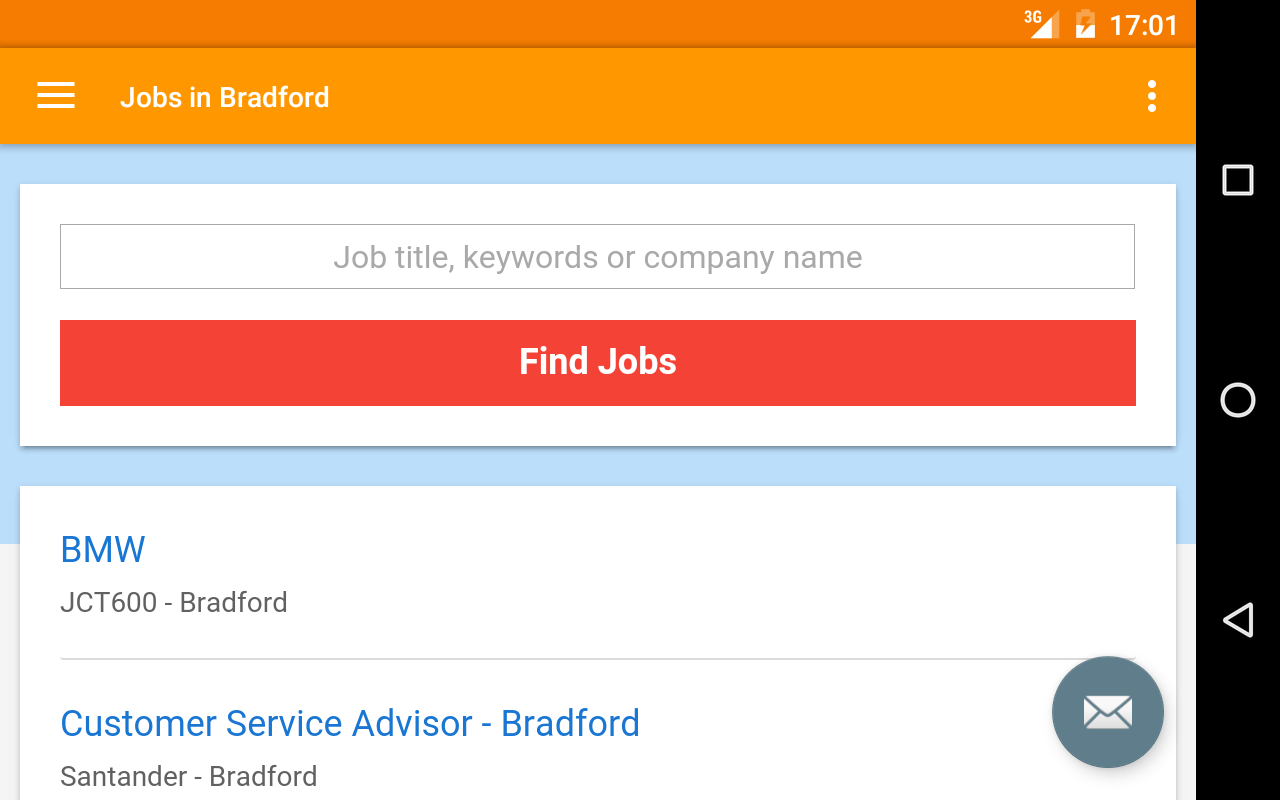The height and width of the screenshot is (800, 1280).
Task: Tap the Jobs in Bradford title
Action: coord(225,97)
